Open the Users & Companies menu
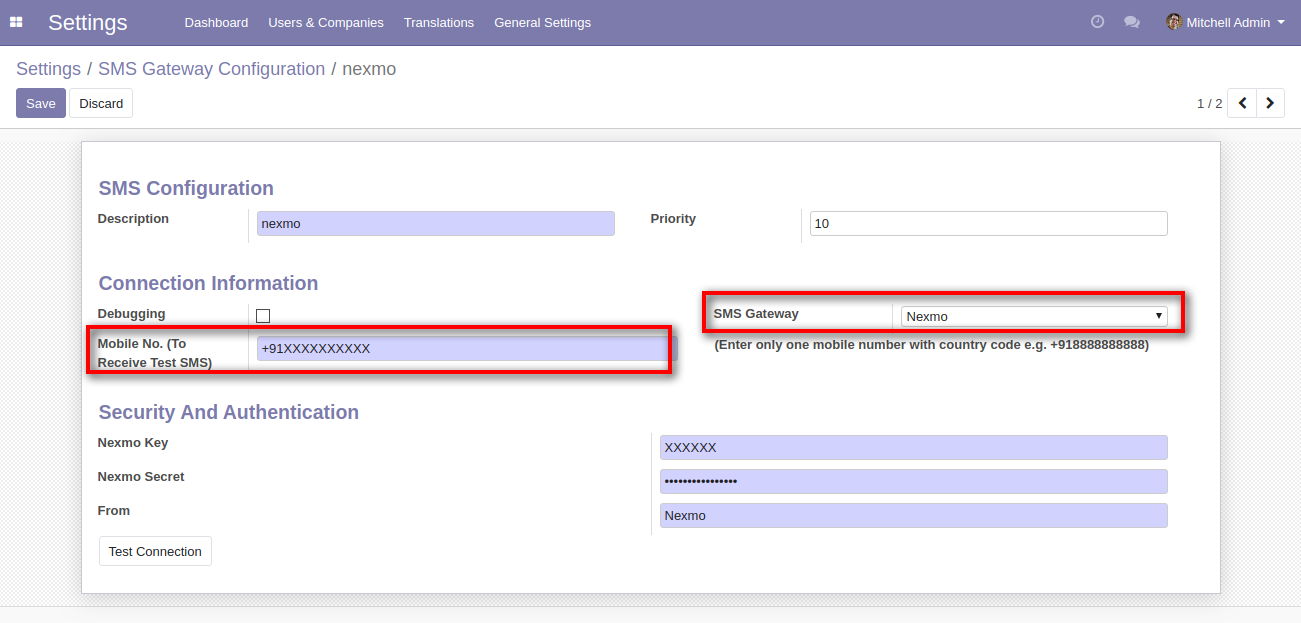This screenshot has width=1301, height=623. pyautogui.click(x=326, y=22)
